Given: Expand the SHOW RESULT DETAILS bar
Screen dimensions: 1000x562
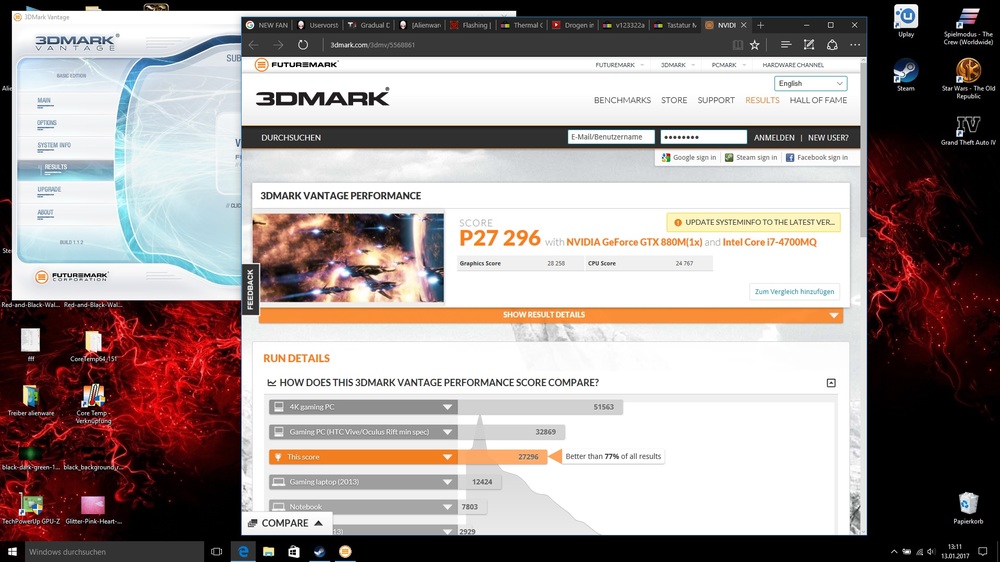Looking at the screenshot, I should [x=550, y=315].
